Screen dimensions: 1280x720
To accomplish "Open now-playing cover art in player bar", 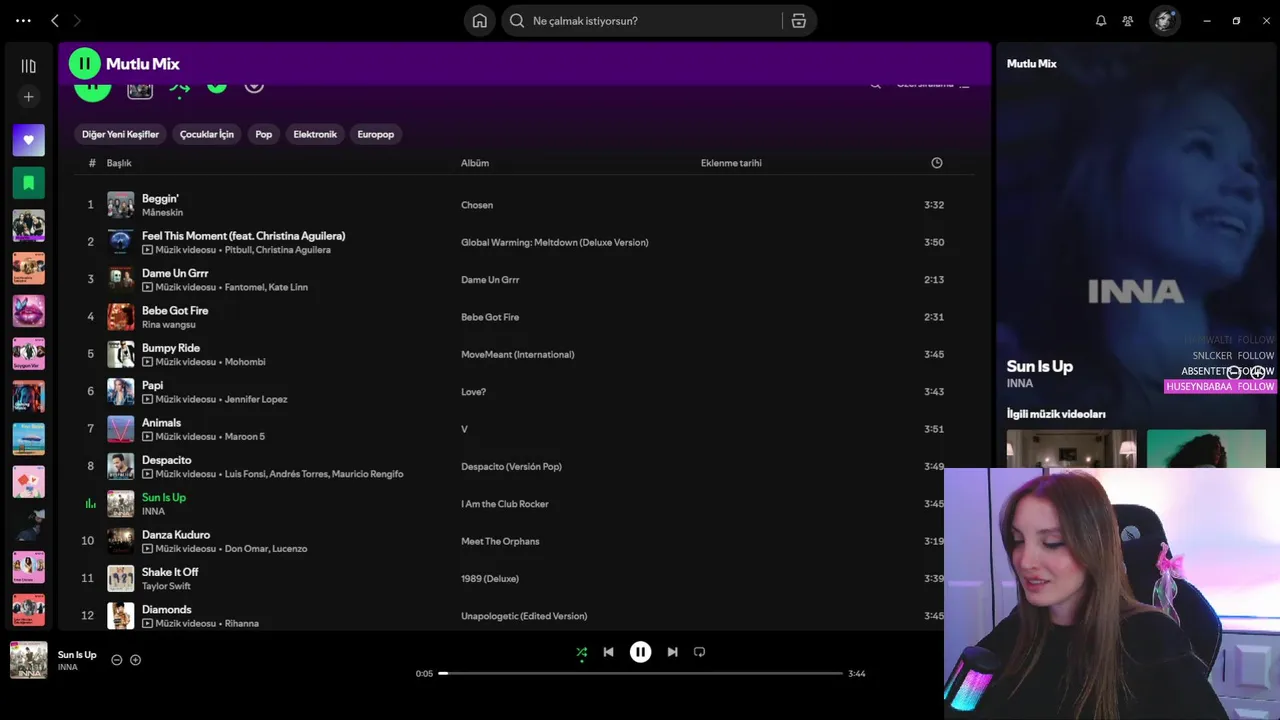I will point(28,660).
